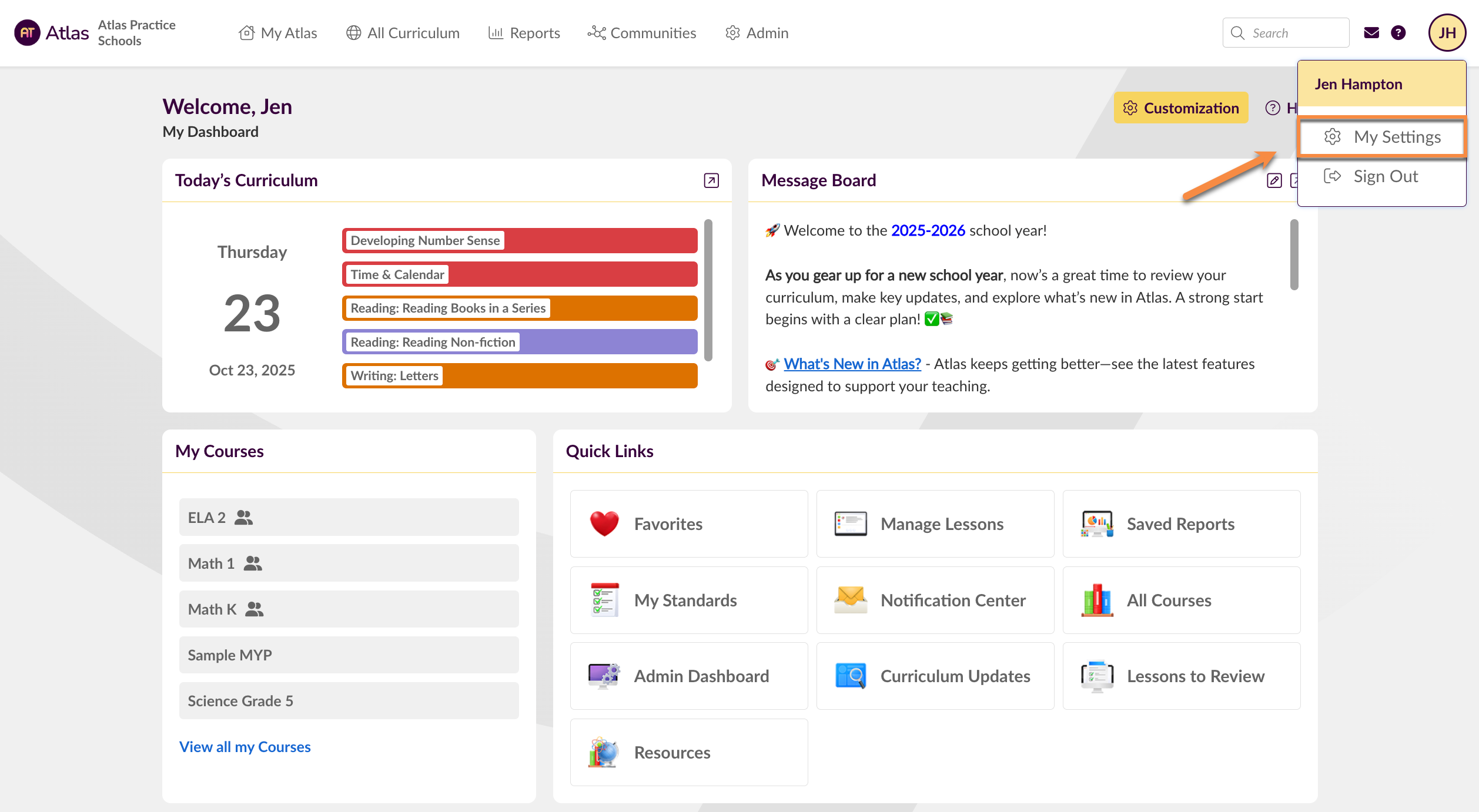Edit the Message Board with the pencil icon
1479x812 pixels.
(x=1274, y=180)
